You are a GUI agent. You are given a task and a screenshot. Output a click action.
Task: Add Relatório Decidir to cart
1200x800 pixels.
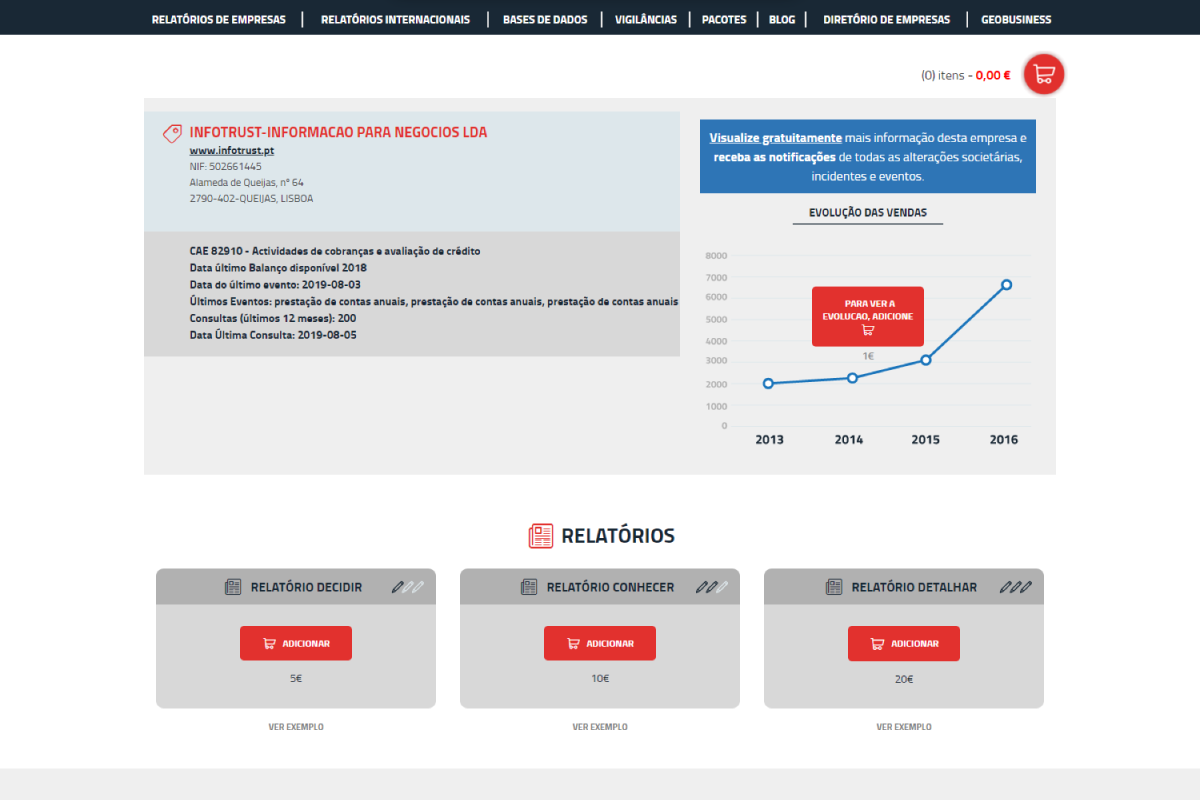(x=296, y=643)
